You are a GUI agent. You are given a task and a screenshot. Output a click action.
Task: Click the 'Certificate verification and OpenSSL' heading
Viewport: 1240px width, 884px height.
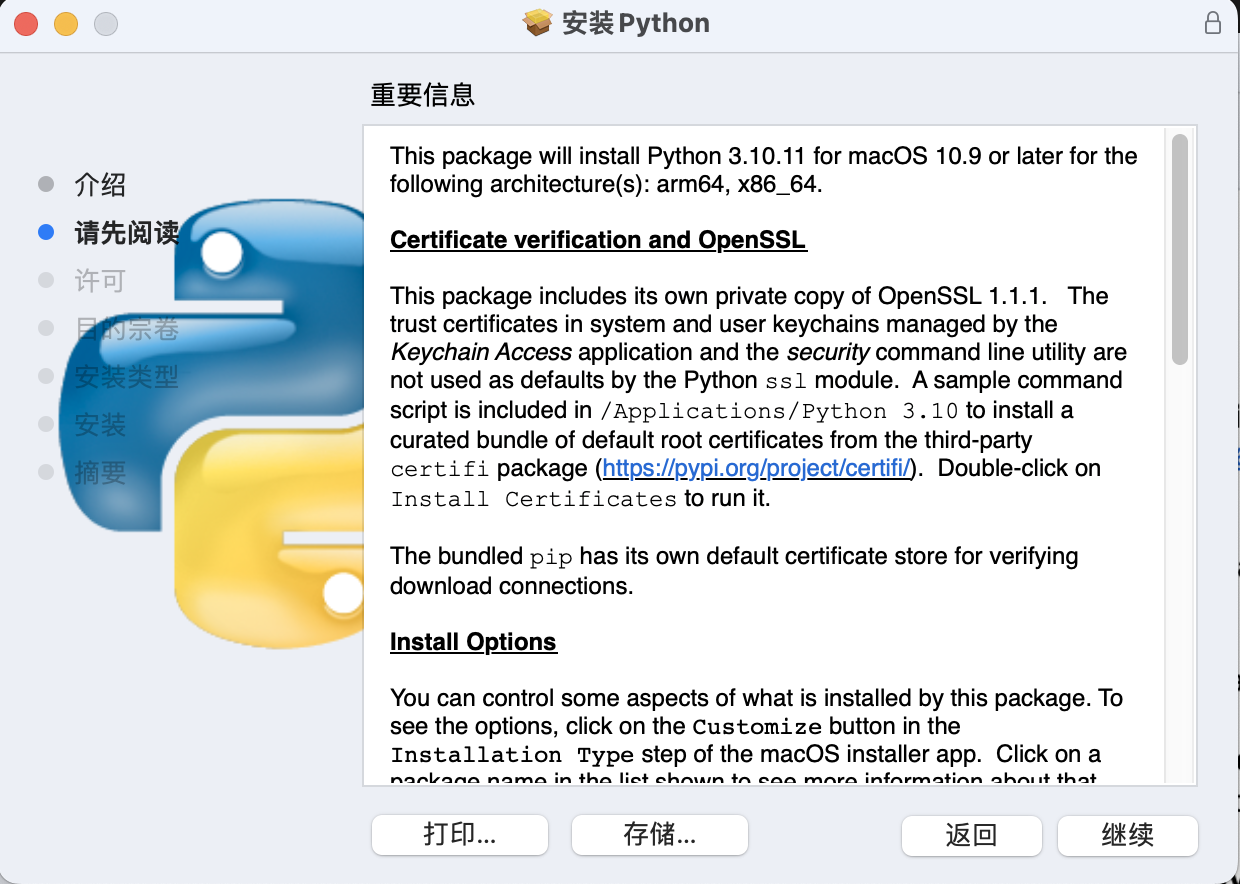click(598, 240)
